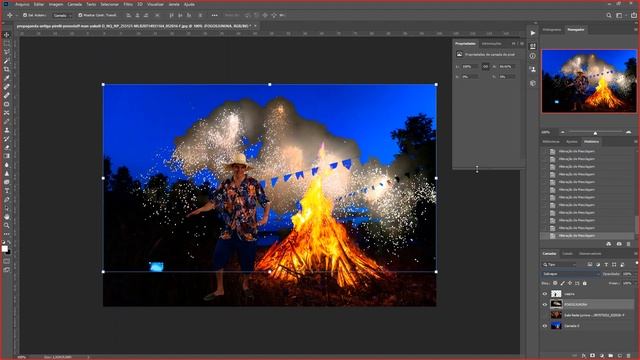Switch to the Histograma tab
The image size is (640, 360).
[x=552, y=30]
